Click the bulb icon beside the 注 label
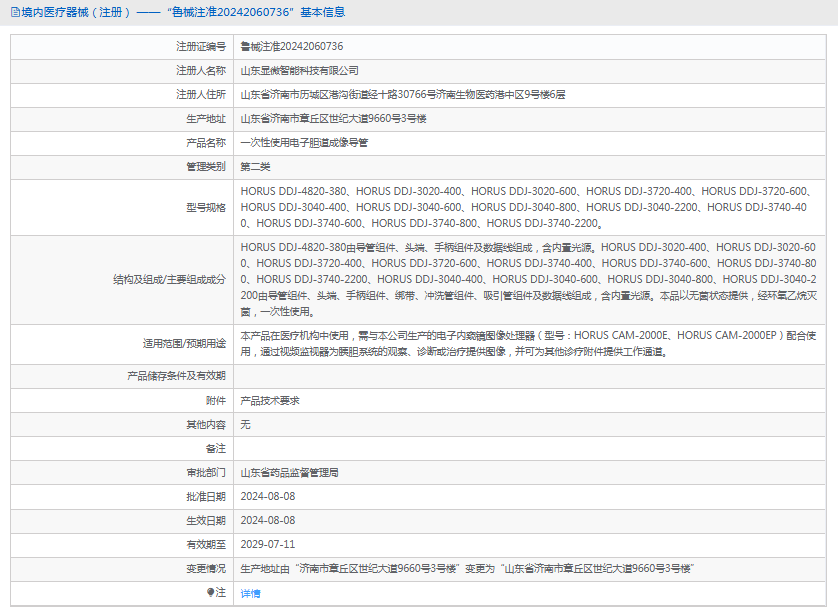This screenshot has height=614, width=838. (x=211, y=592)
